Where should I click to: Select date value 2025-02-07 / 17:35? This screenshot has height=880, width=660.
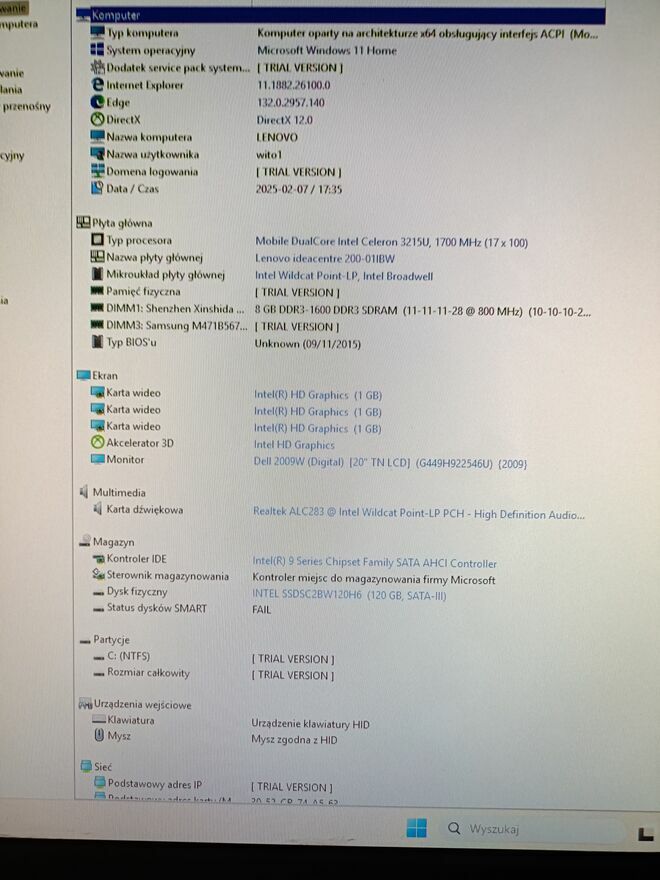click(299, 189)
